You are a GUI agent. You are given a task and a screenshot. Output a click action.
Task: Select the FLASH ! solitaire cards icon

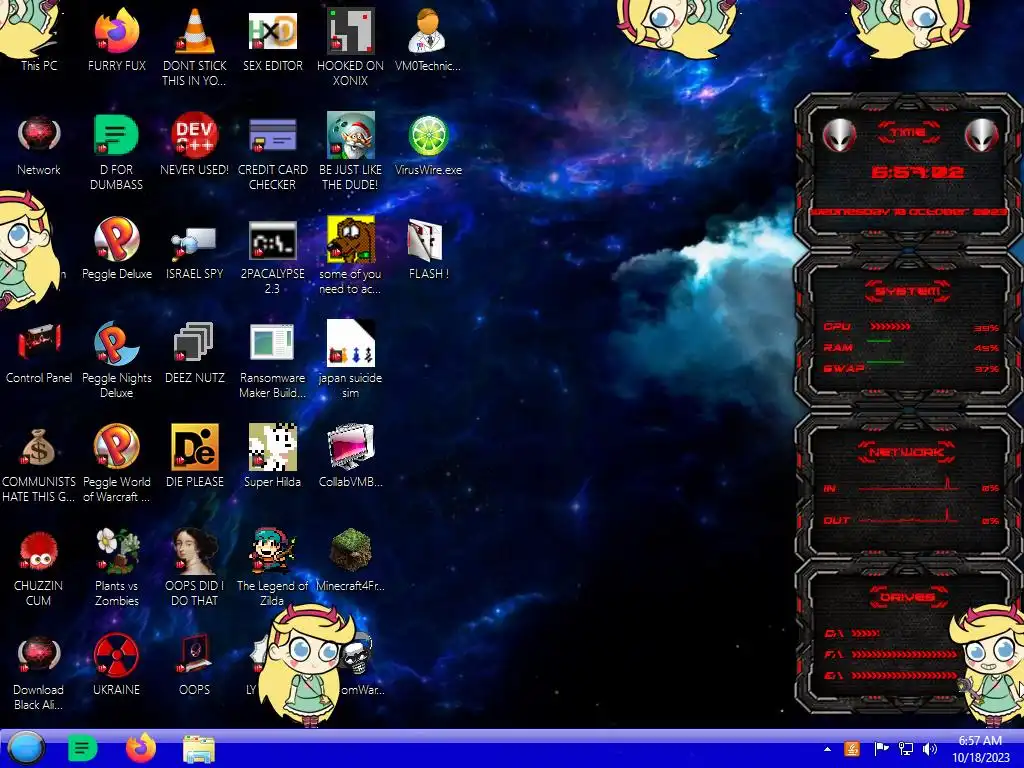point(428,248)
